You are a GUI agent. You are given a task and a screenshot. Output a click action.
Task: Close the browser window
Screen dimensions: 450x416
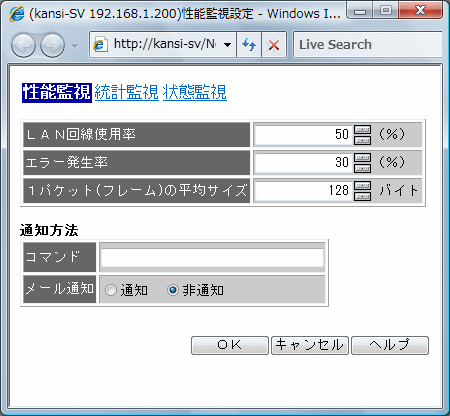click(x=420, y=10)
